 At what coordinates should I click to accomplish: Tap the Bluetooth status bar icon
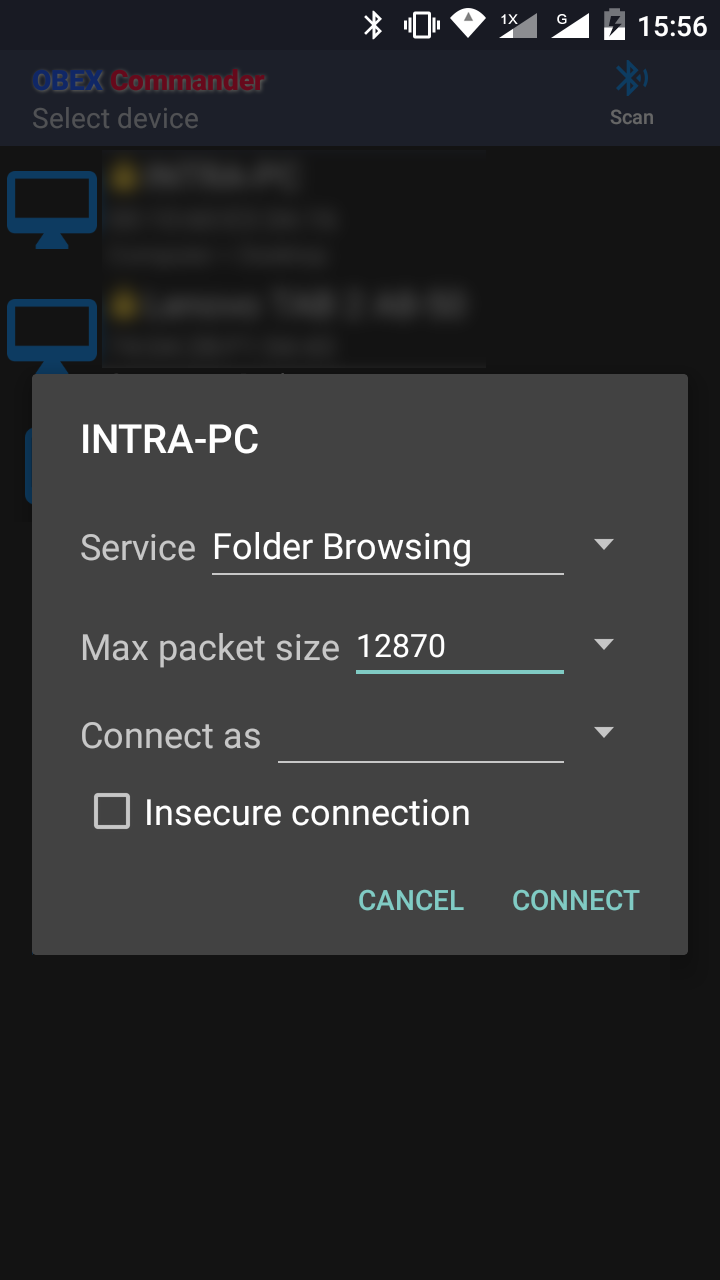click(373, 25)
